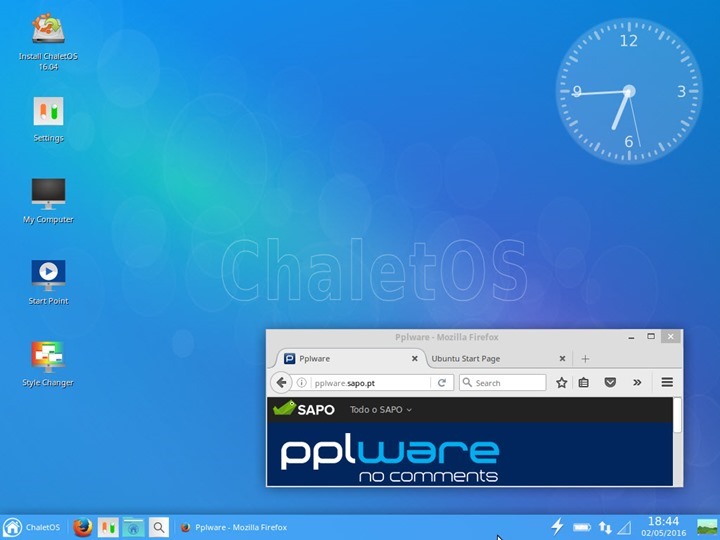
Task: Click the pplware.sapo.pt address bar
Action: 371,383
